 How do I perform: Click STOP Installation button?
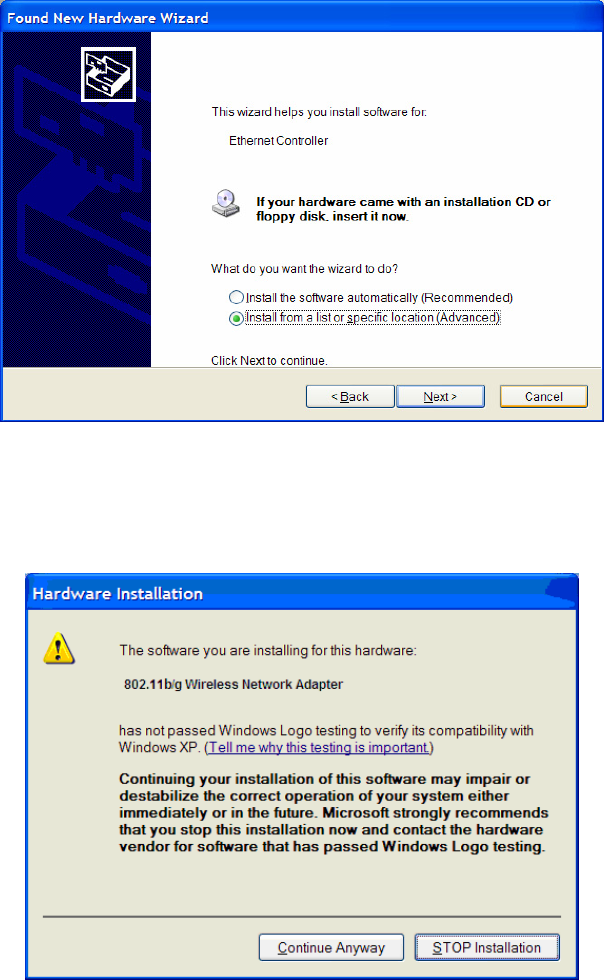point(486,948)
